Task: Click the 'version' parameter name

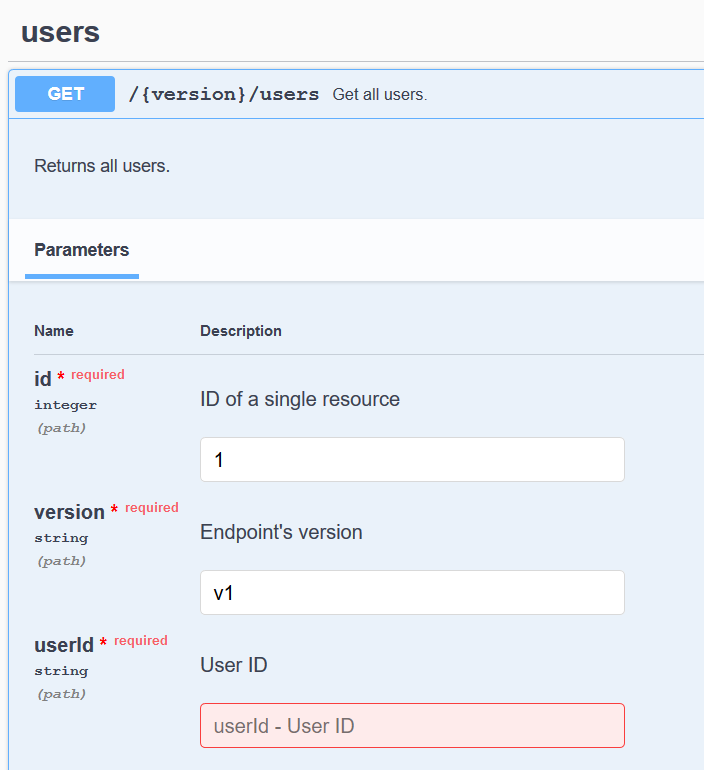Action: [x=69, y=512]
